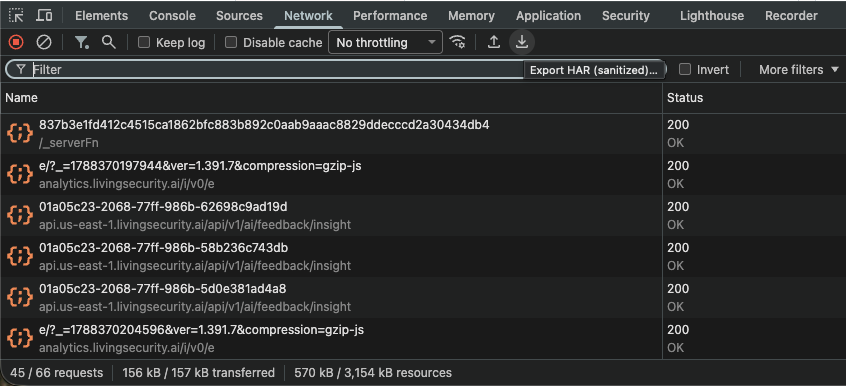
Task: Click the import HAR upload icon
Action: (x=494, y=42)
